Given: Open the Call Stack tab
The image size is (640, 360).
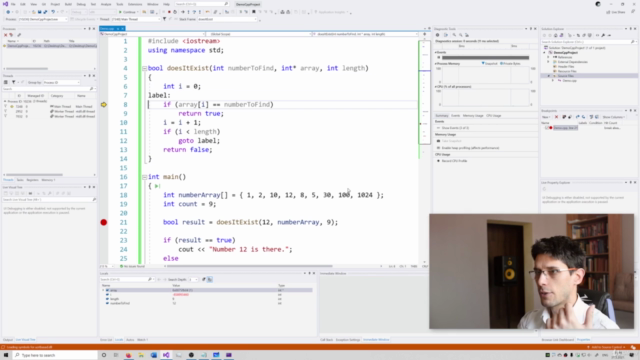Looking at the screenshot, I should [326, 340].
